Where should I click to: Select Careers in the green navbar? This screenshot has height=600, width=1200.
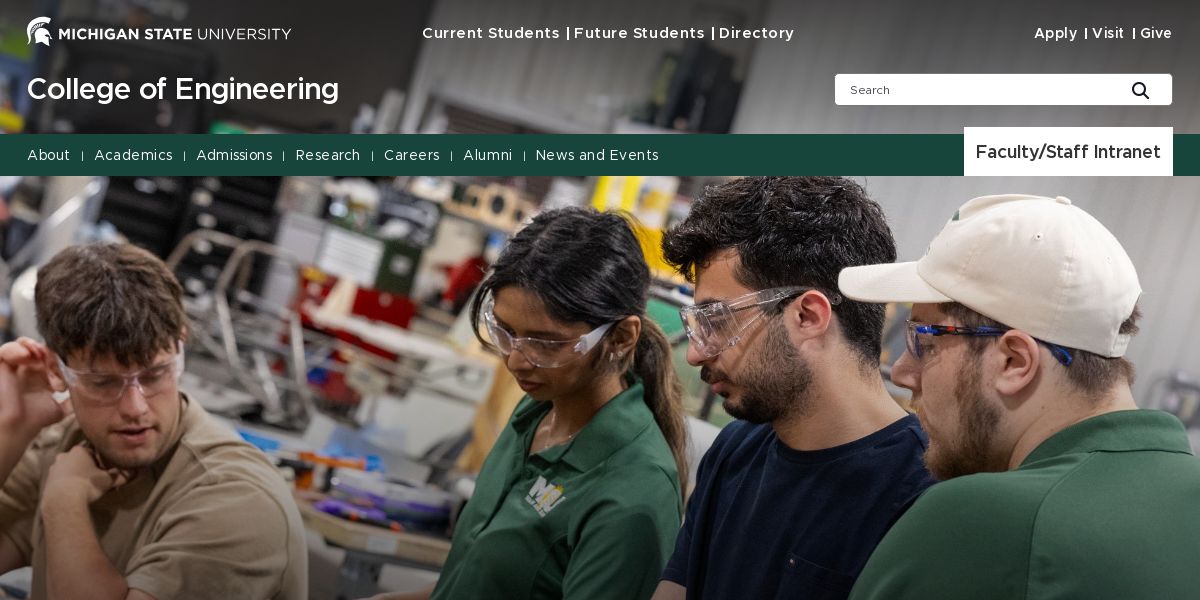[x=412, y=155]
